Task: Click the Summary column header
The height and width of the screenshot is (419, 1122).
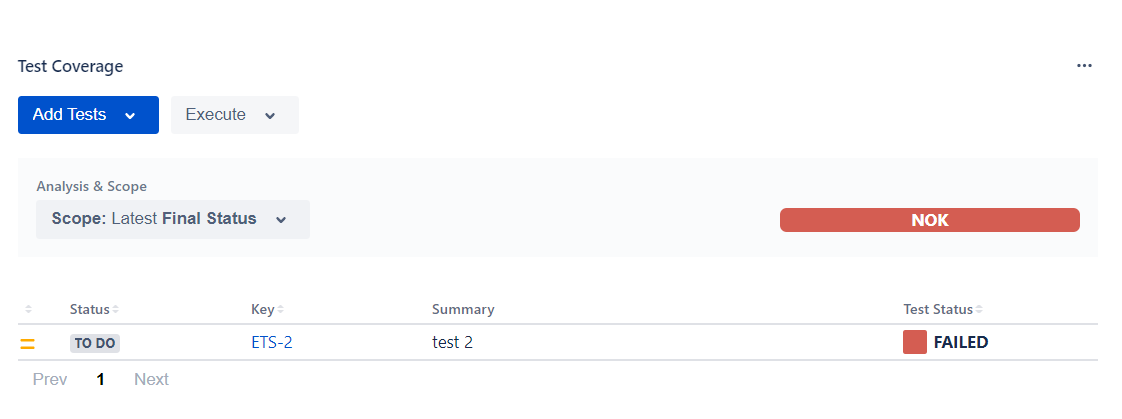Action: tap(463, 310)
